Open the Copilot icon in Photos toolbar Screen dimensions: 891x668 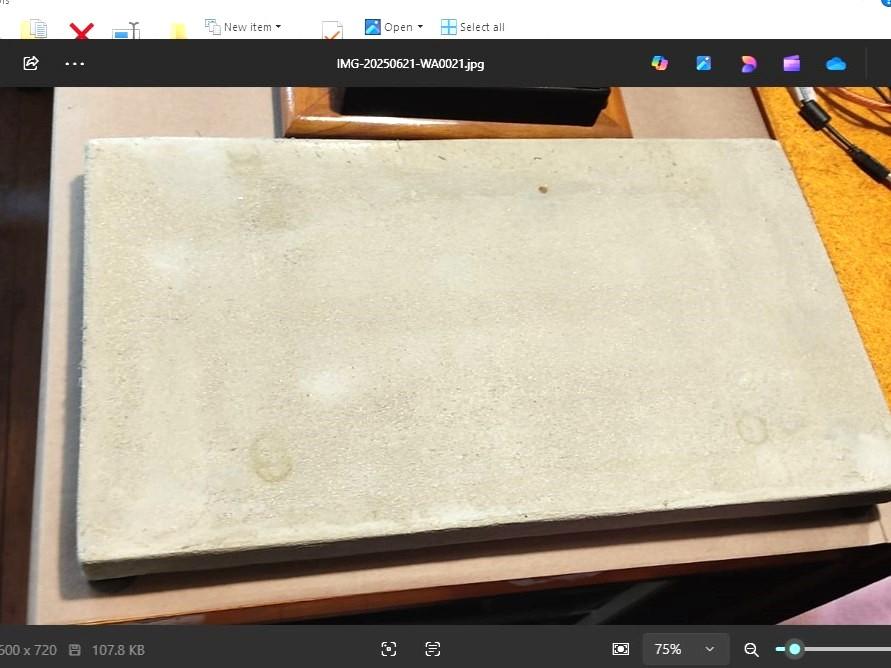pos(659,63)
